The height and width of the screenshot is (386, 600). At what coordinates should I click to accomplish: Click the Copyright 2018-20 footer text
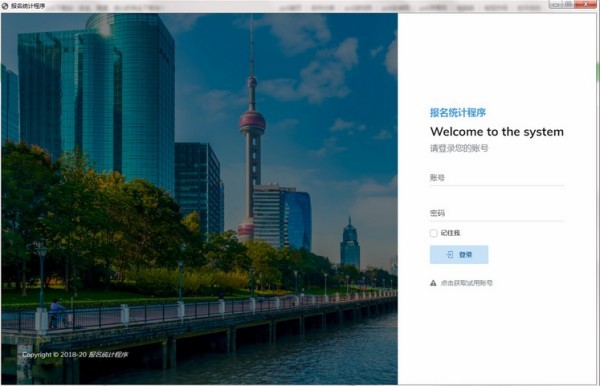click(x=75, y=355)
